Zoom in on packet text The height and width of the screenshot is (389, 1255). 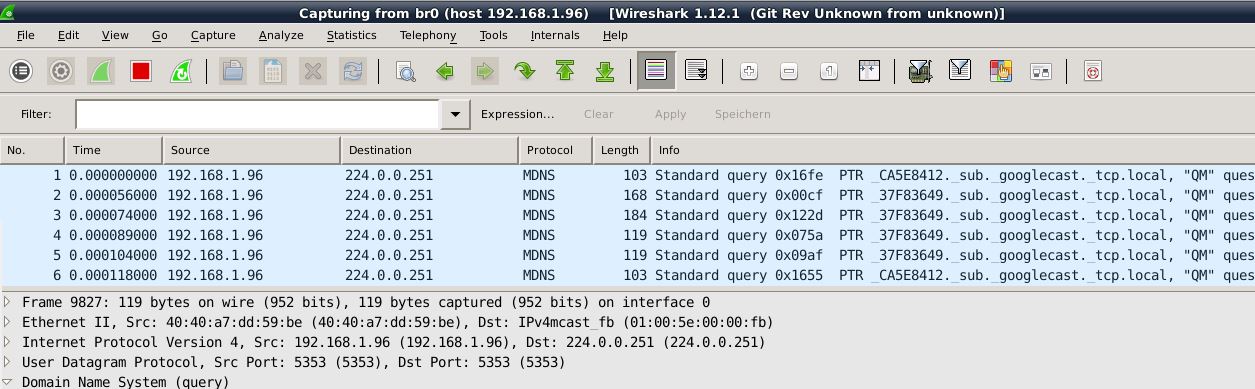coord(749,71)
